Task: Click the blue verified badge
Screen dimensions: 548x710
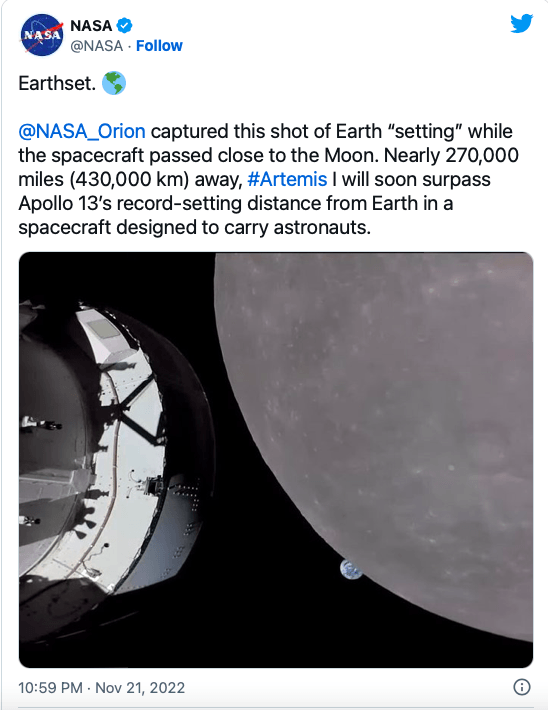Action: coord(125,25)
